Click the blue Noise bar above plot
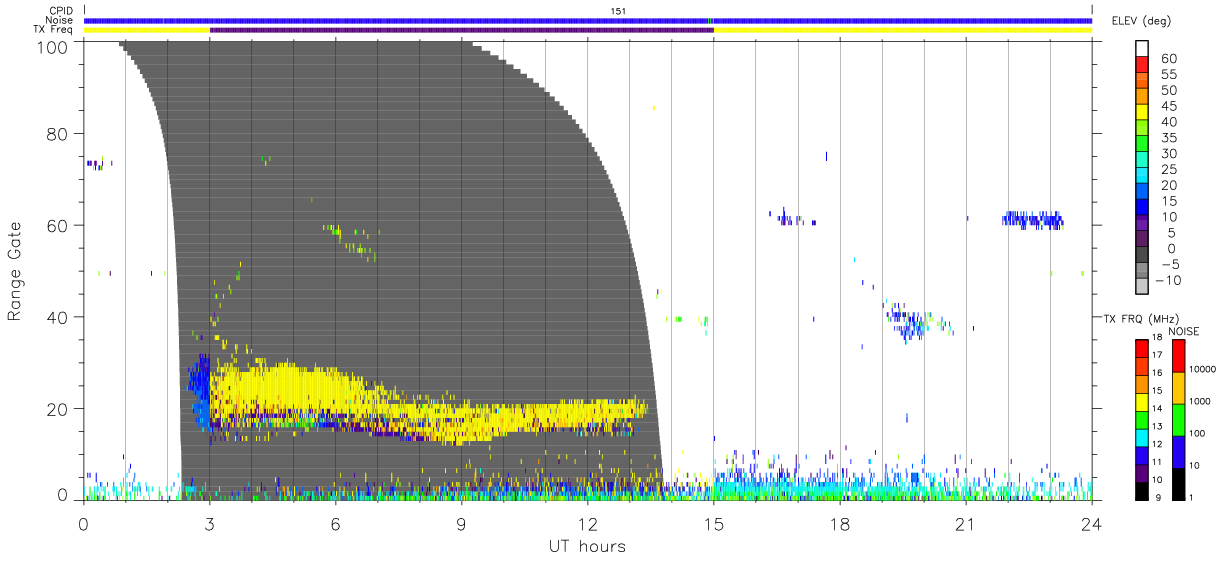The width and height of the screenshot is (1228, 567). tap(588, 20)
